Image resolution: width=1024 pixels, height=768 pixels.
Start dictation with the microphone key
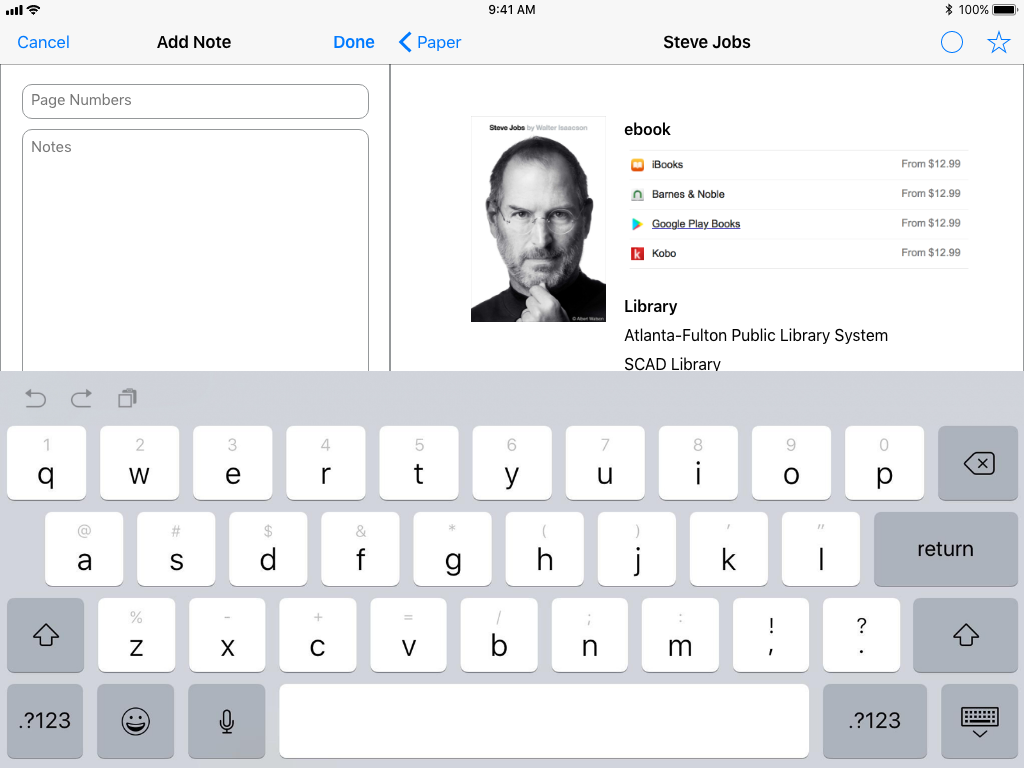tap(227, 720)
